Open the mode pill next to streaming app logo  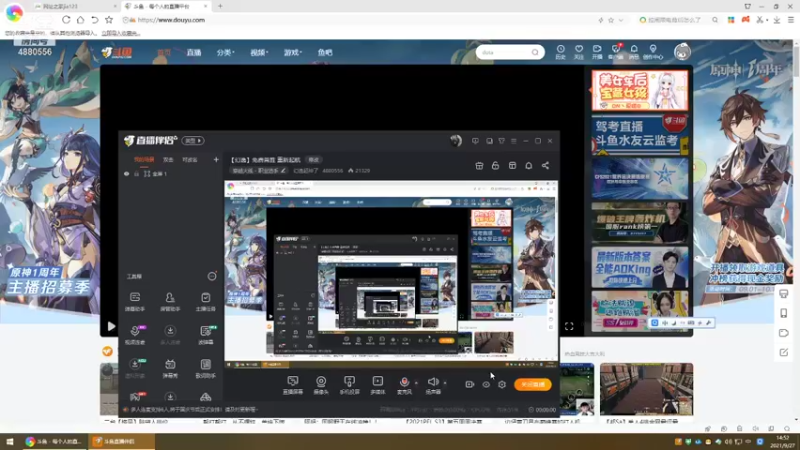tap(193, 141)
